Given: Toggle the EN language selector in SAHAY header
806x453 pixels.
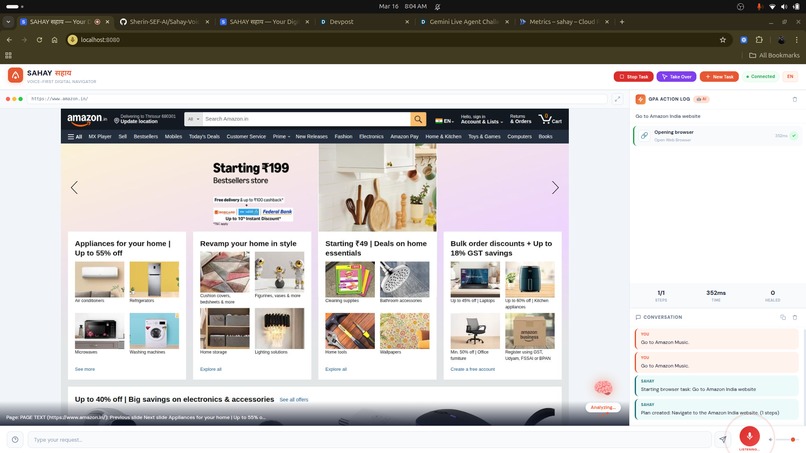Looking at the screenshot, I should (790, 77).
